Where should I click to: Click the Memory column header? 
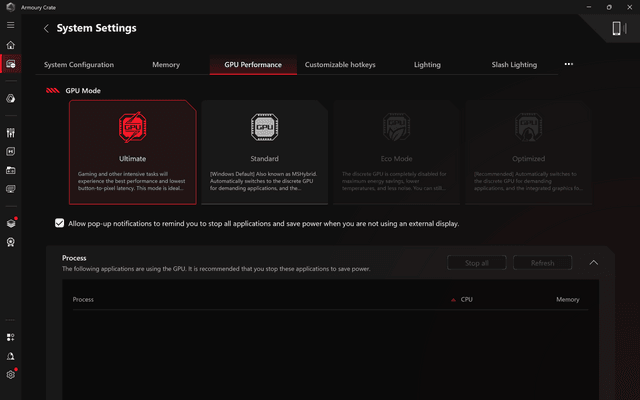tap(568, 300)
